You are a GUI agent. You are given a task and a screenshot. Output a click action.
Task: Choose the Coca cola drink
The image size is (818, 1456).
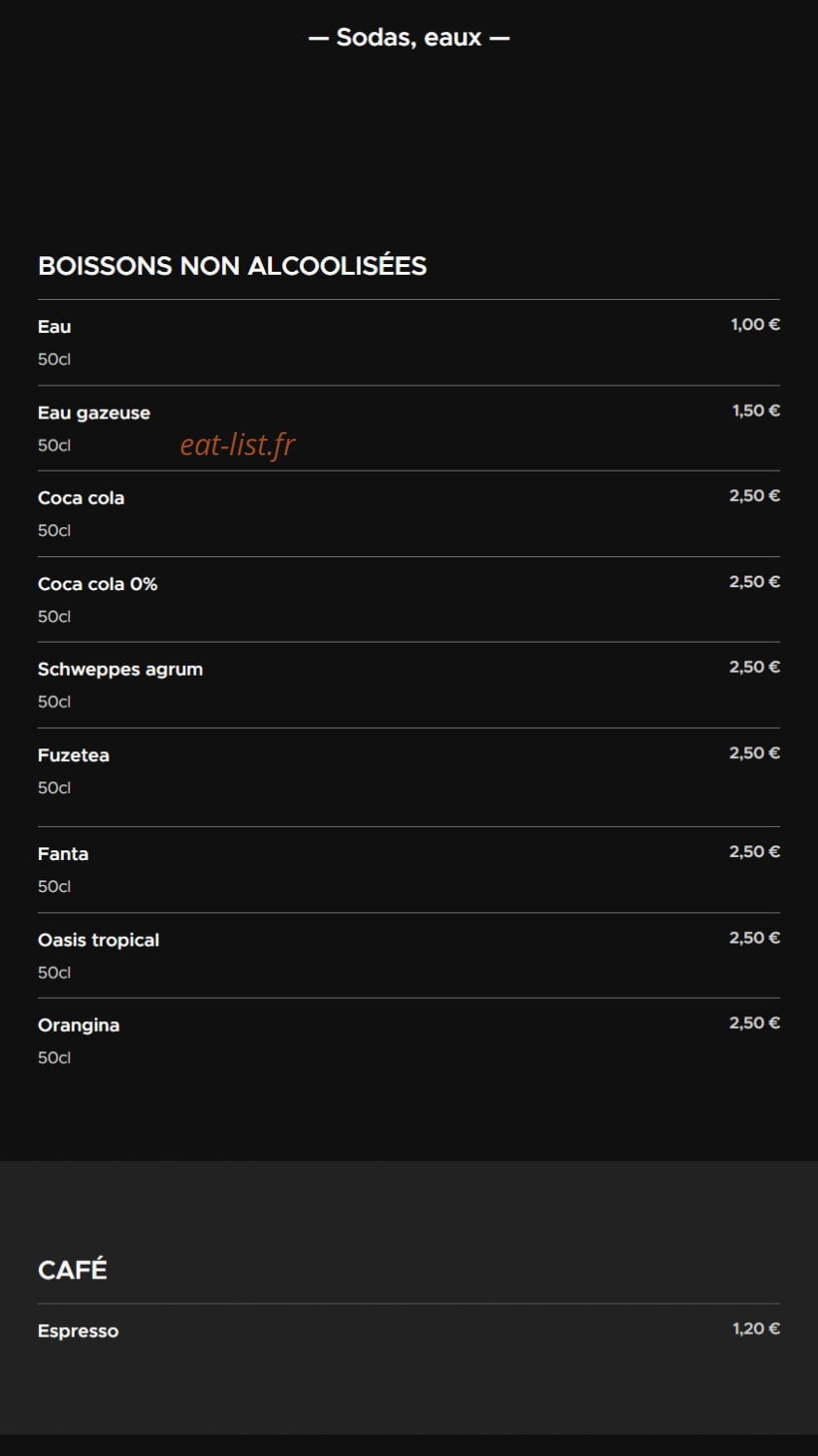[409, 513]
